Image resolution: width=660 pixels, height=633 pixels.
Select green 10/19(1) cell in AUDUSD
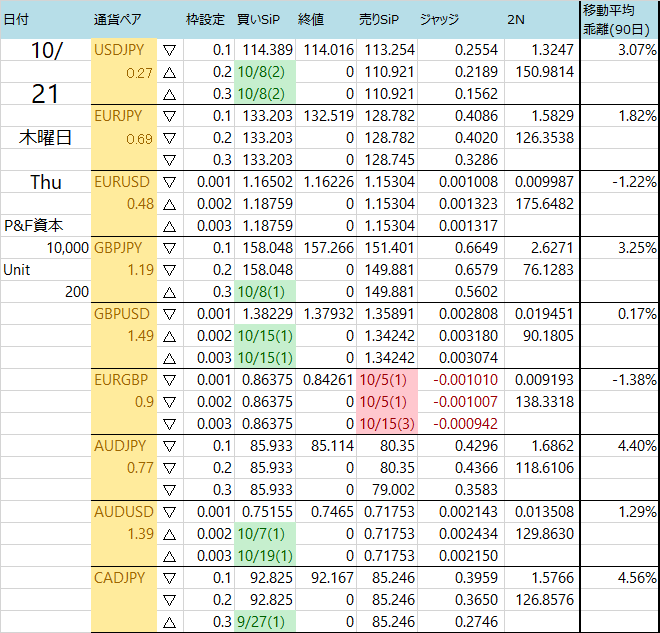[265, 556]
